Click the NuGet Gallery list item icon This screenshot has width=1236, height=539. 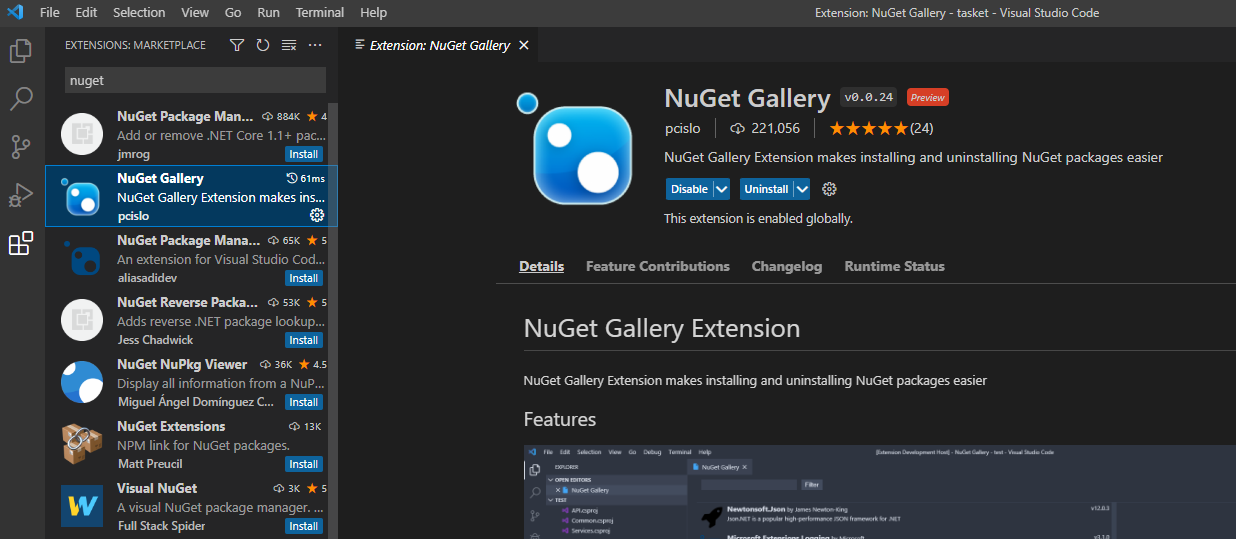coord(82,197)
